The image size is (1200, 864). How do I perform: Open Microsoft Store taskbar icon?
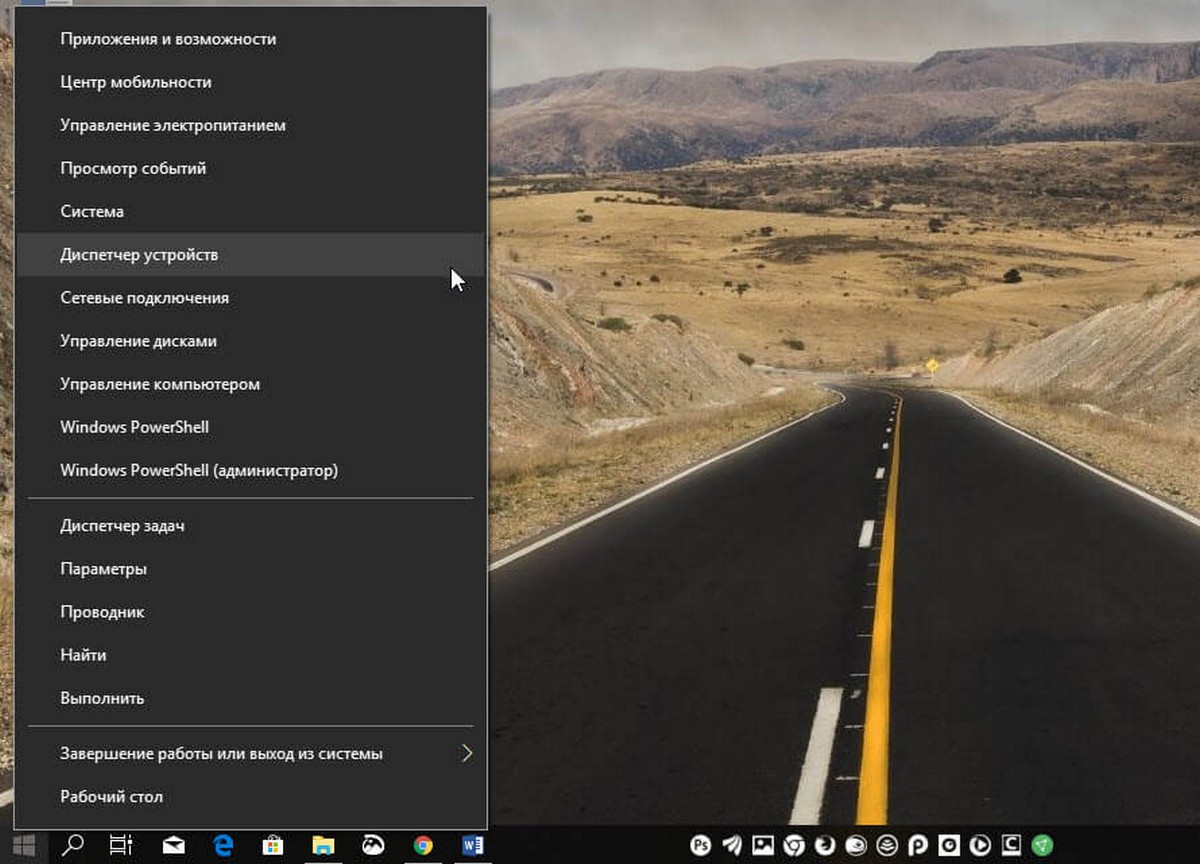pos(273,845)
